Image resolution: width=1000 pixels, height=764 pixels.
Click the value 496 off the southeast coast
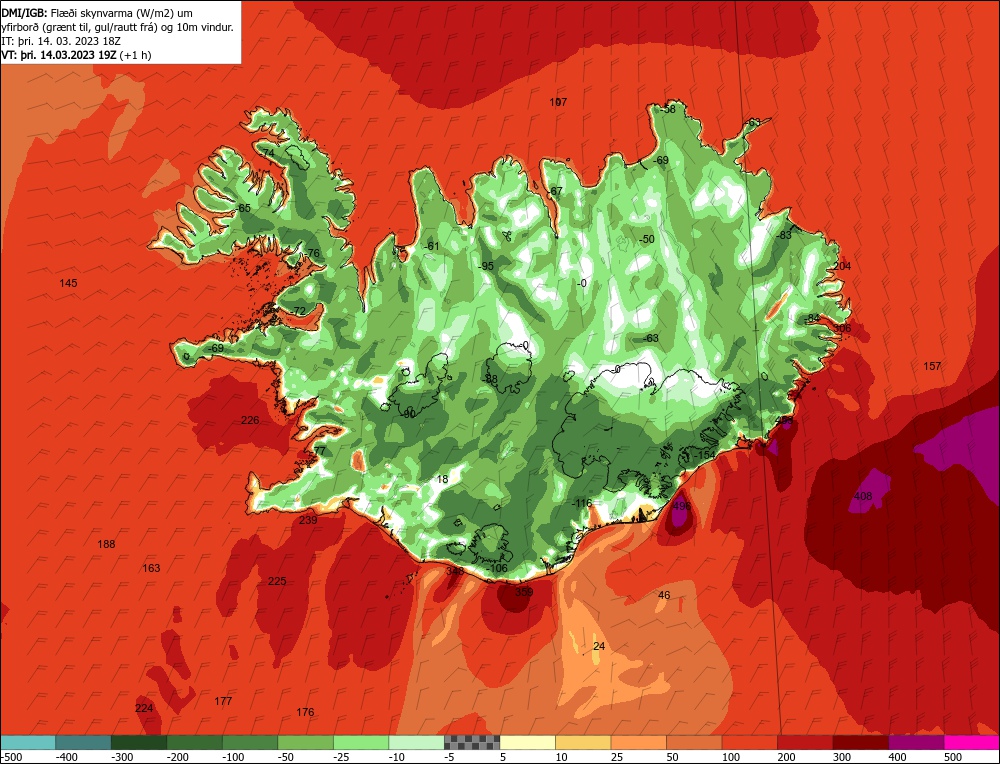click(x=682, y=506)
